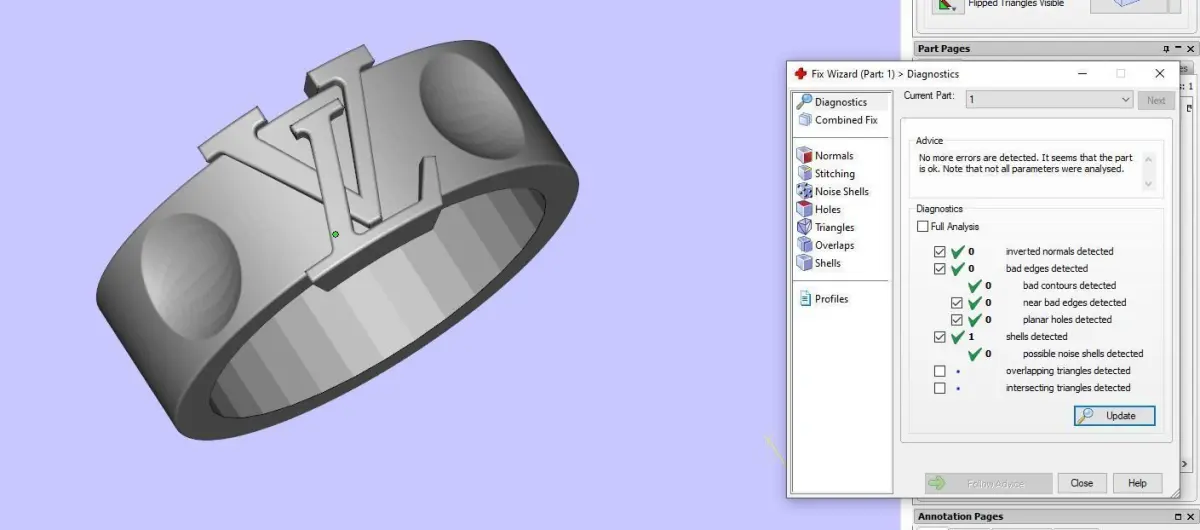Select the Holes fix page

(819, 209)
